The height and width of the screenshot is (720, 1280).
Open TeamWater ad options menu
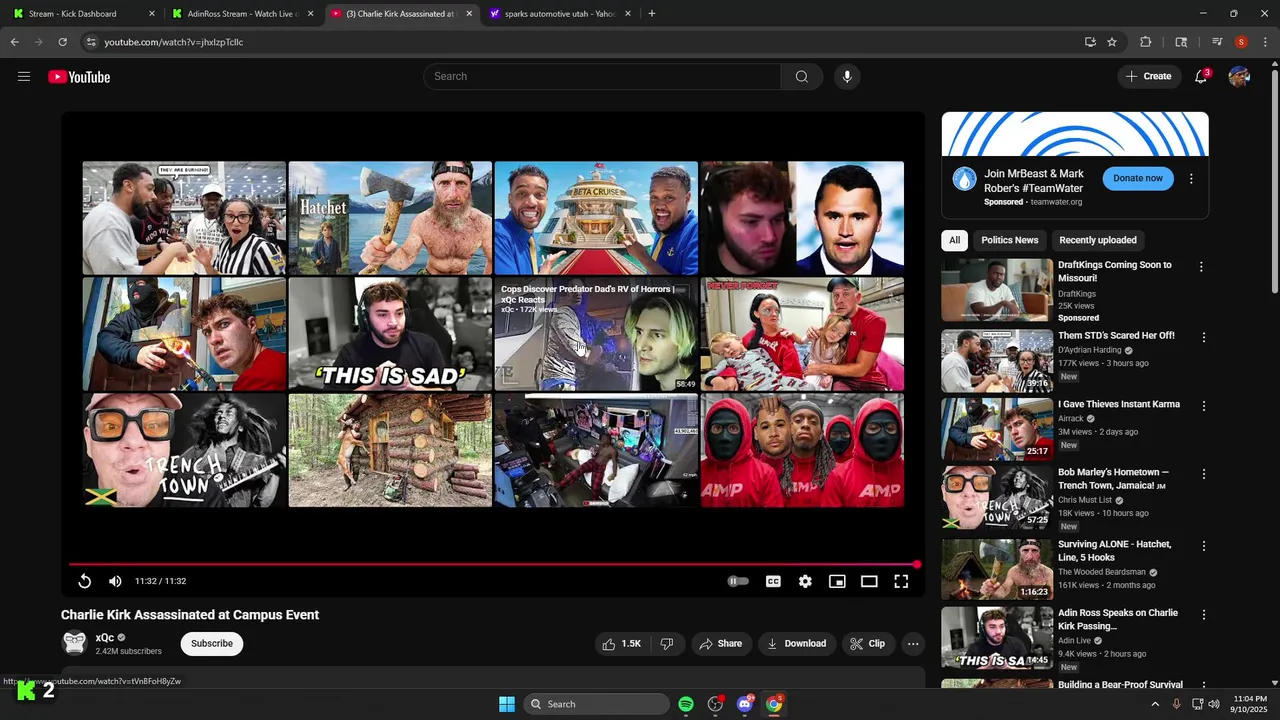pos(1191,179)
